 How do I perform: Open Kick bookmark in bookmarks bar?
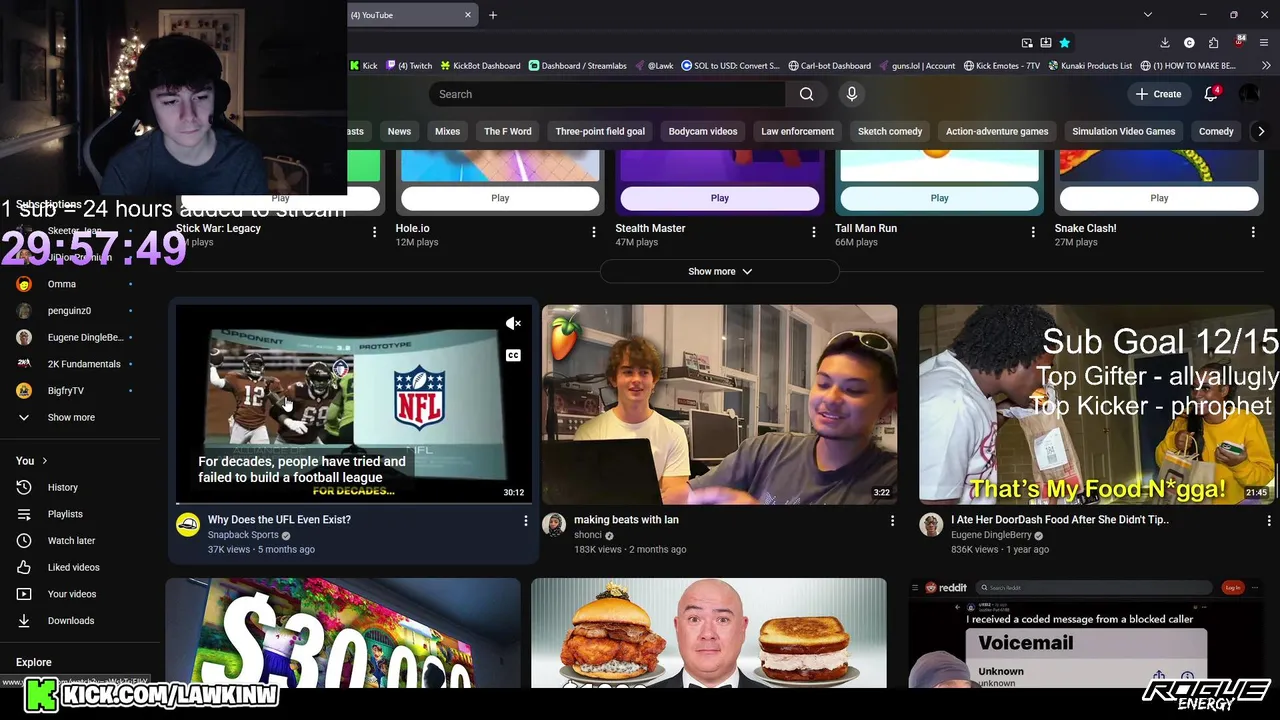click(x=363, y=66)
